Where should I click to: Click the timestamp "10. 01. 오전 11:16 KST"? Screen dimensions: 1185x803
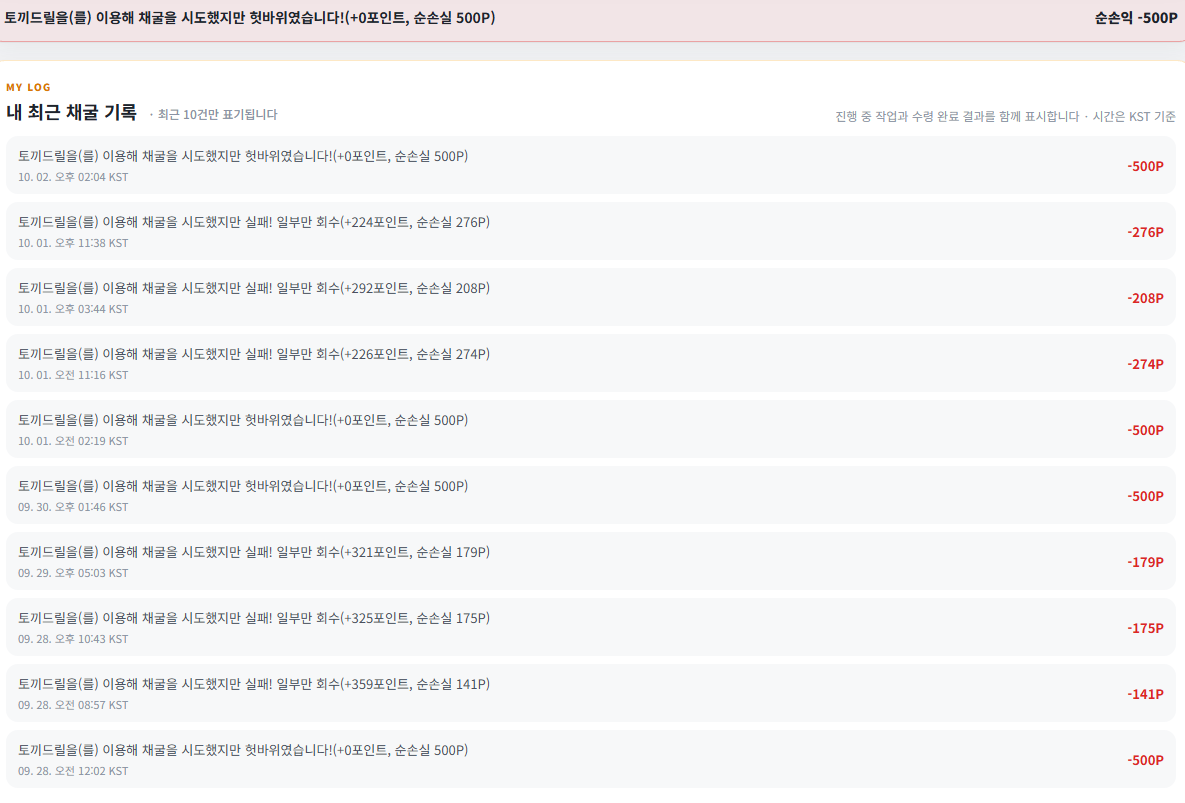tap(73, 375)
